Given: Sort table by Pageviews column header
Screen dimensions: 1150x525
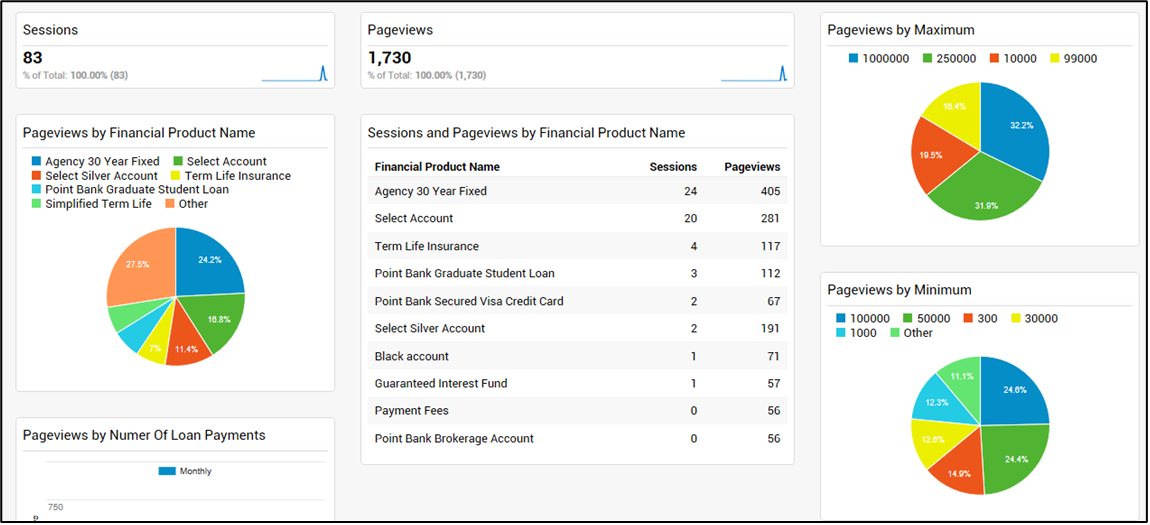Looking at the screenshot, I should click(752, 167).
